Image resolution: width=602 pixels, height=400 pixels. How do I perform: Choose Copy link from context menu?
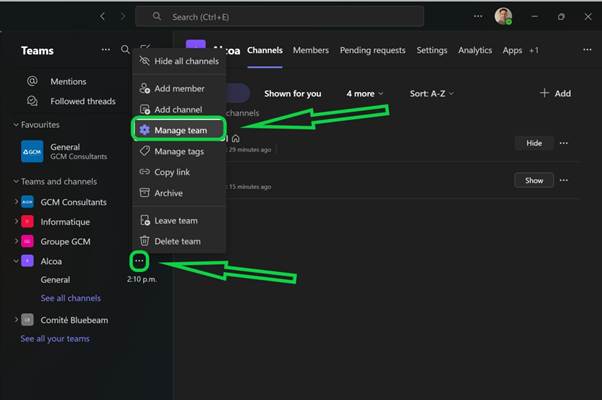coord(179,172)
